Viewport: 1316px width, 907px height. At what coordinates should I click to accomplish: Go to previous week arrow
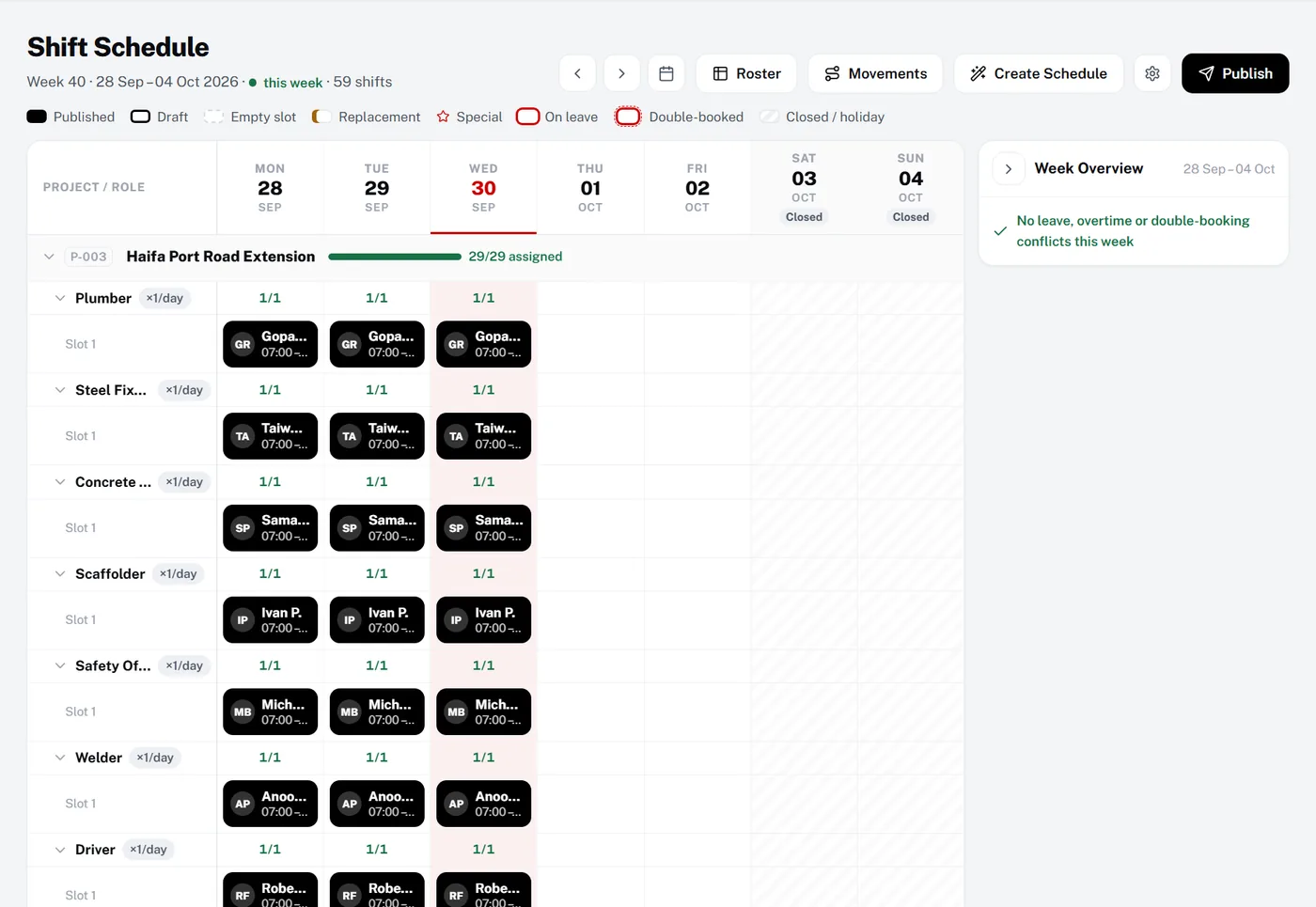(x=577, y=73)
